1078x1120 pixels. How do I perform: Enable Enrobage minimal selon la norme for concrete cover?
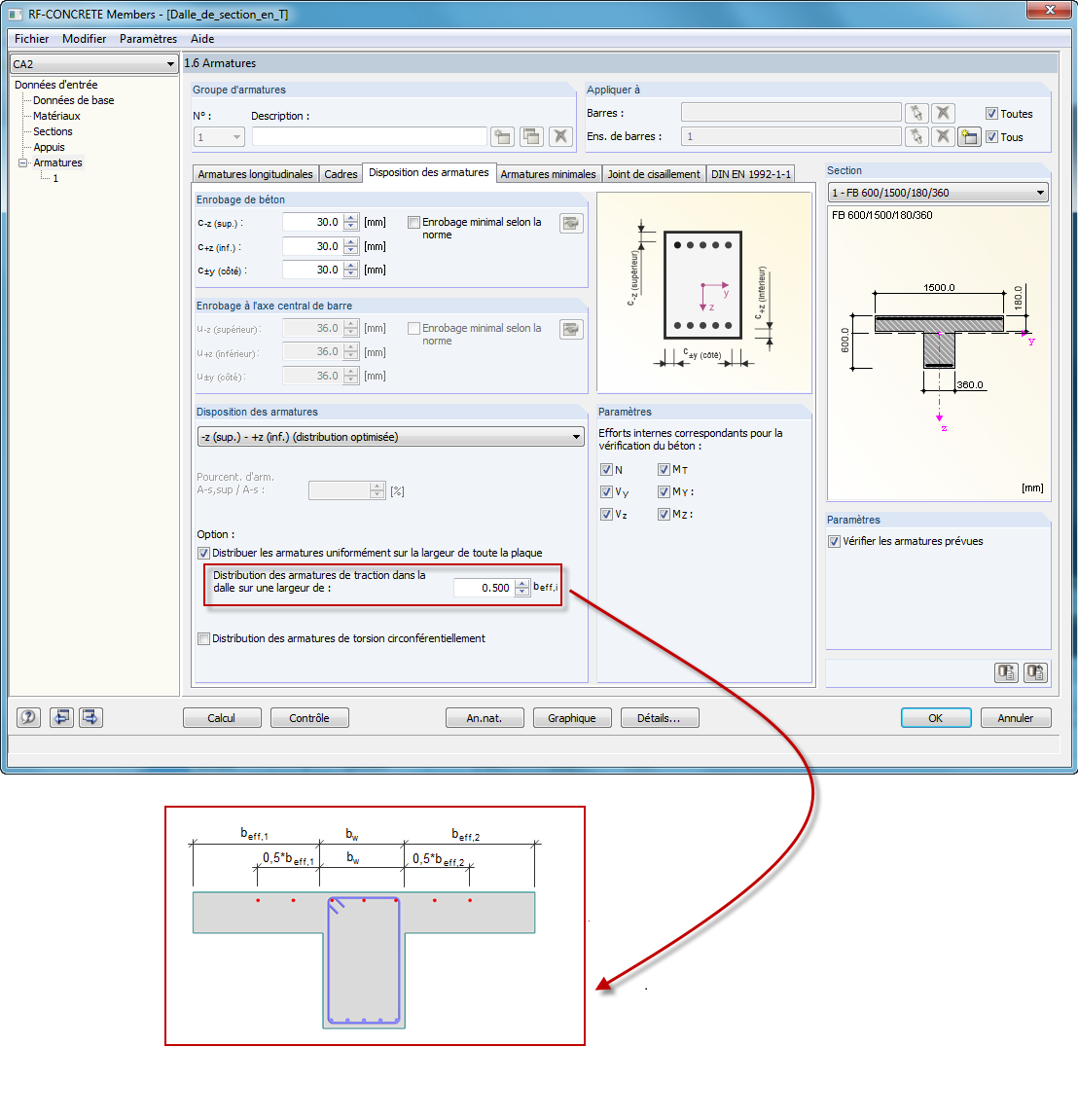[413, 222]
